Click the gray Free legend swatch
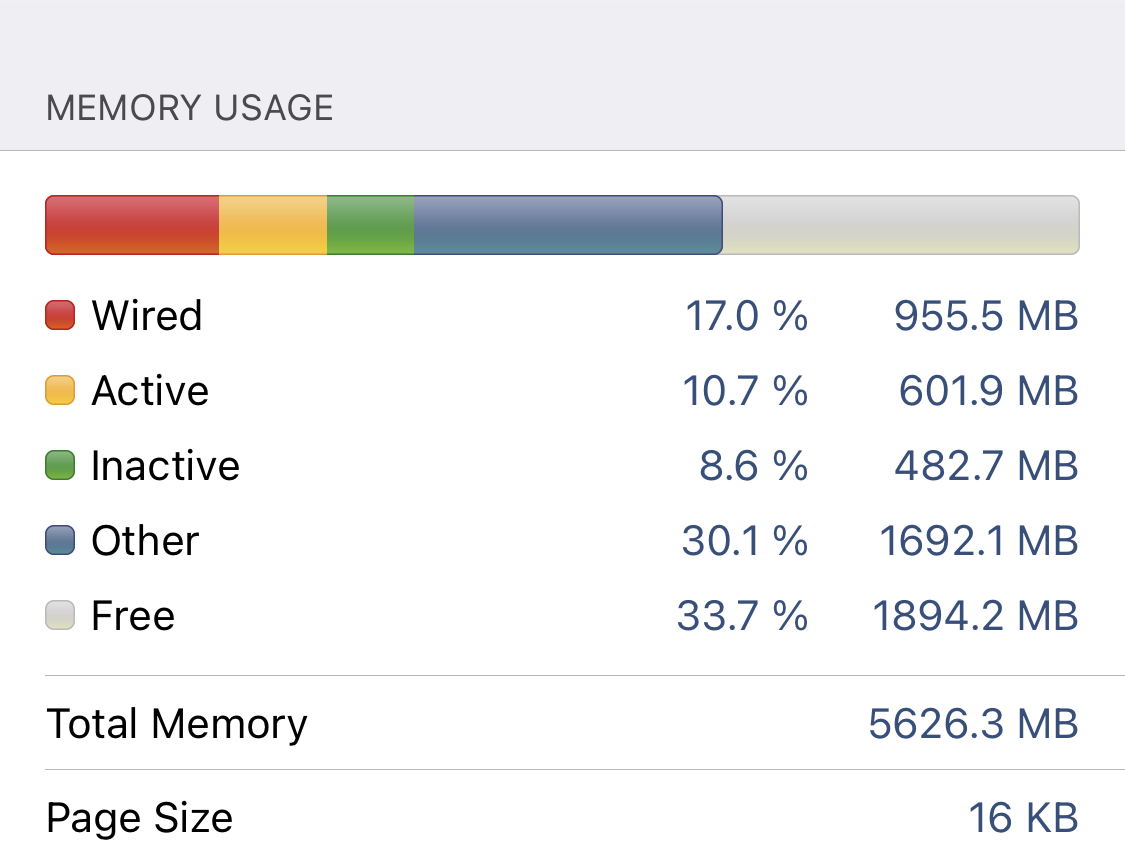The image size is (1125, 850). pos(61,615)
